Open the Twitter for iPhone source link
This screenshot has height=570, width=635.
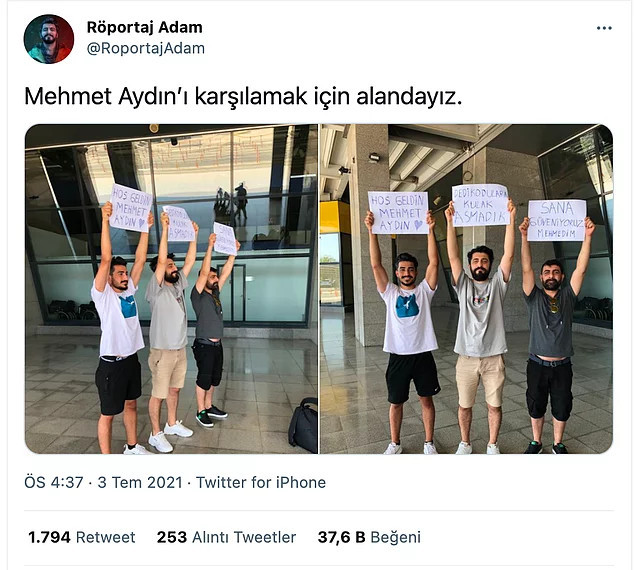[261, 482]
